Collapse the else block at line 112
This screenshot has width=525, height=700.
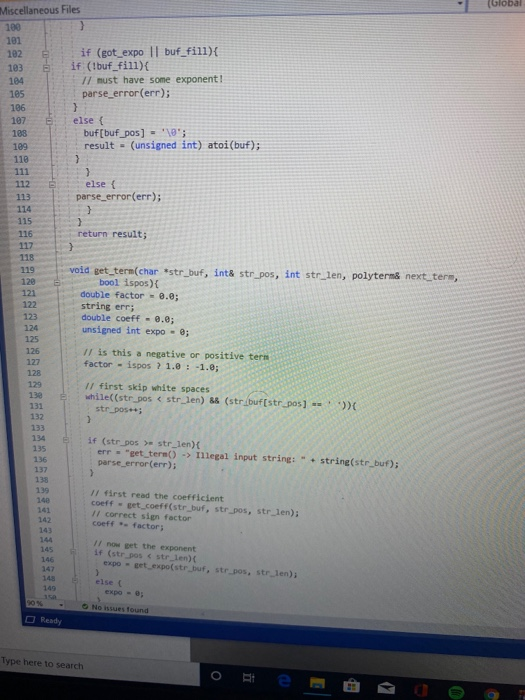tap(52, 184)
